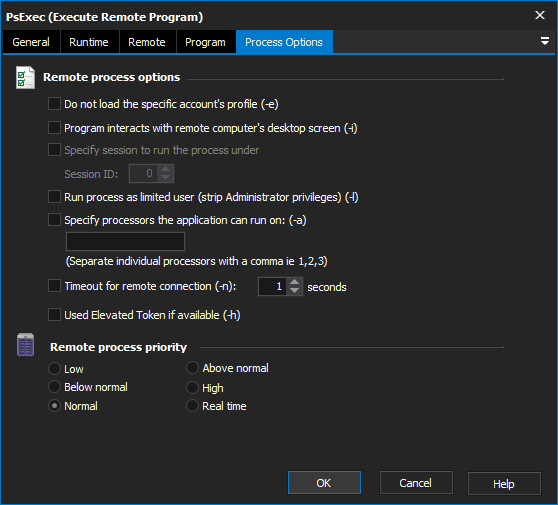Select Real time priority option

192,406
